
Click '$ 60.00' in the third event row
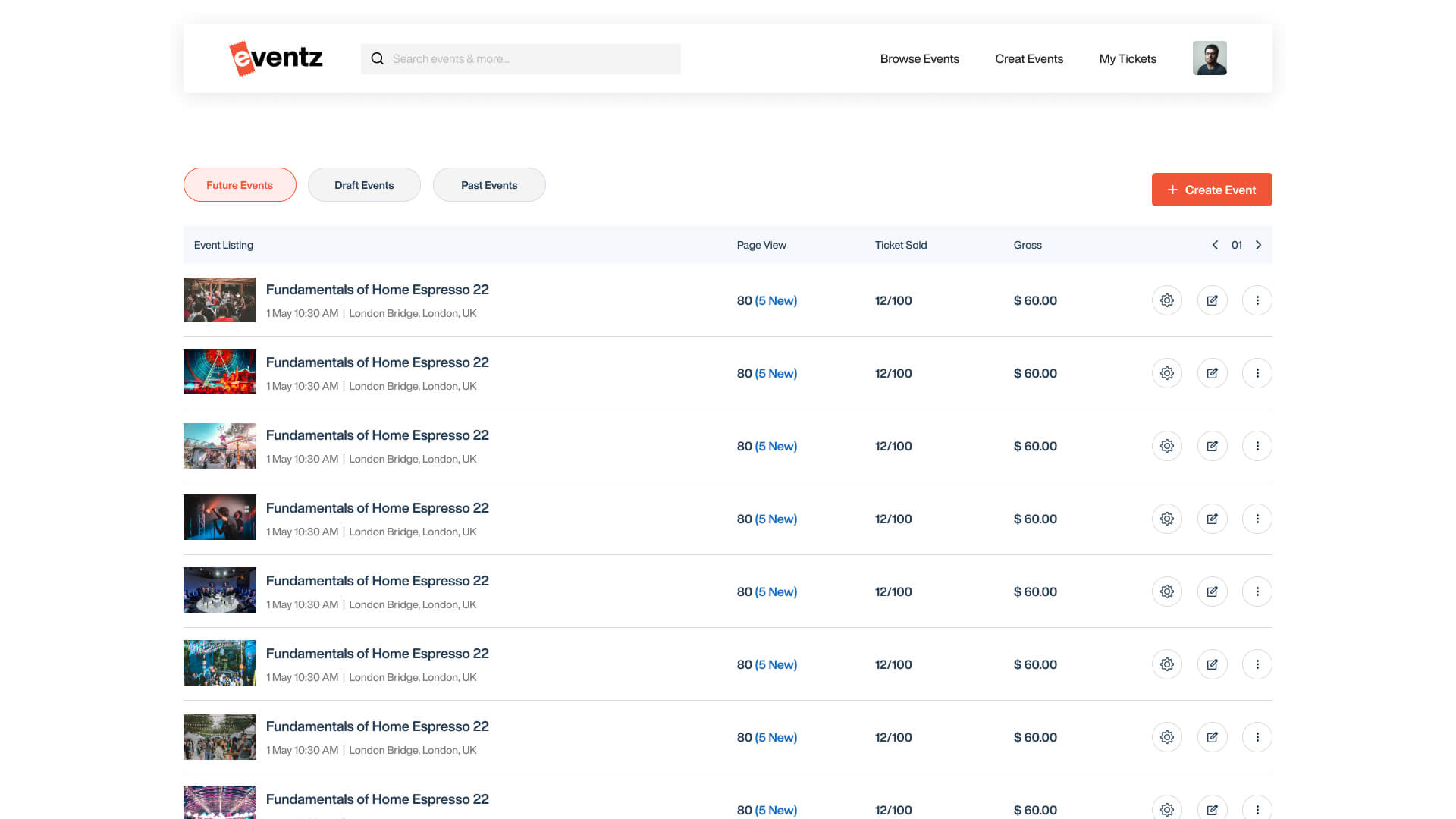1035,446
